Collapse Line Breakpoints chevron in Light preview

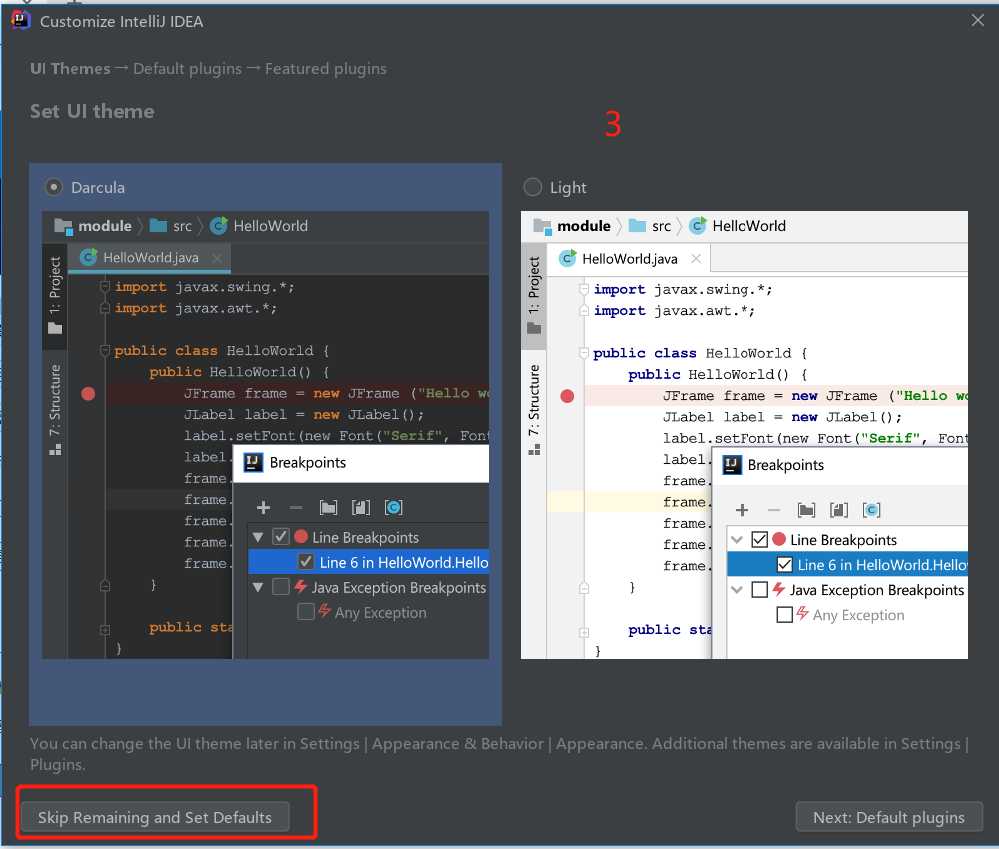click(737, 540)
